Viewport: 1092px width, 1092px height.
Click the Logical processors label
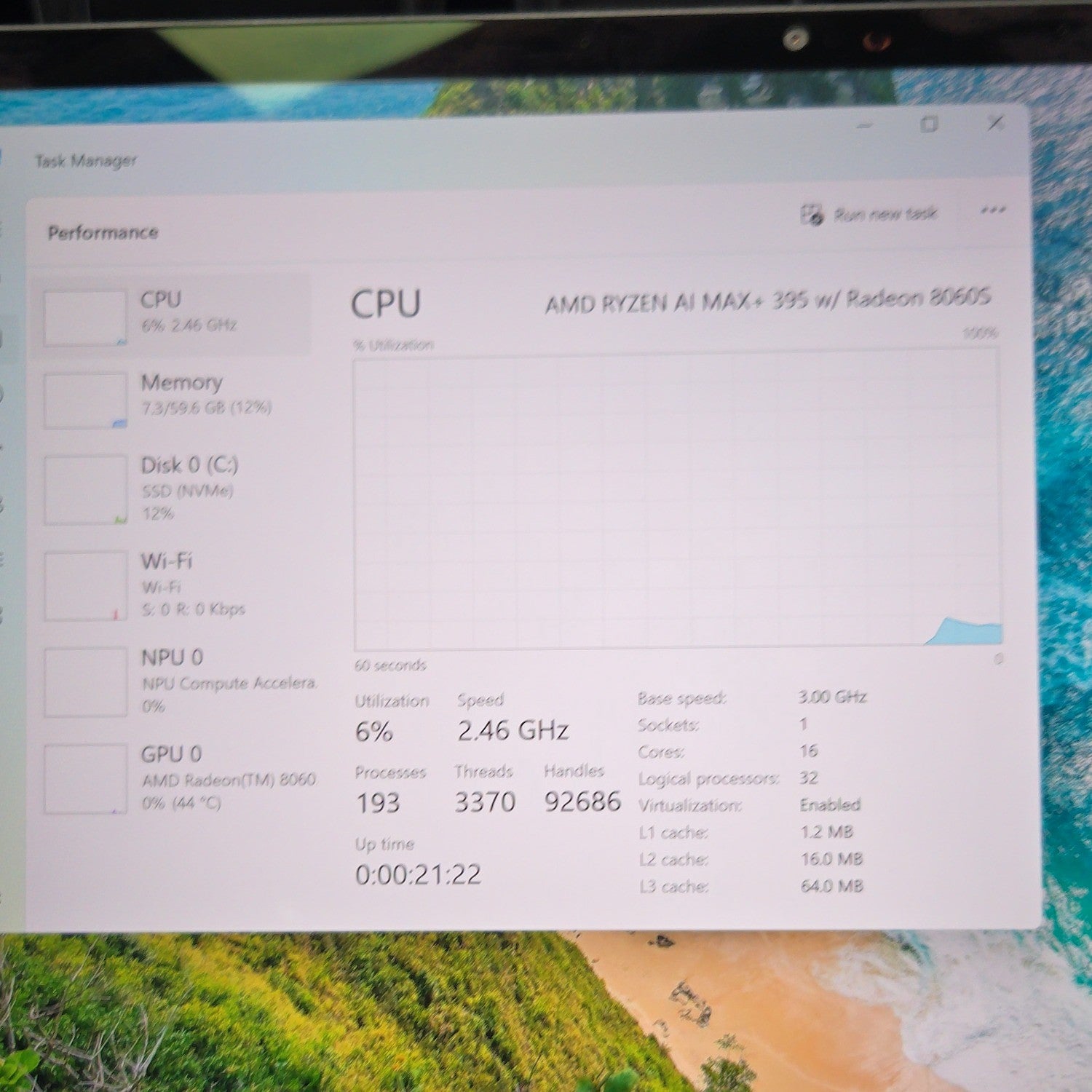(x=708, y=779)
